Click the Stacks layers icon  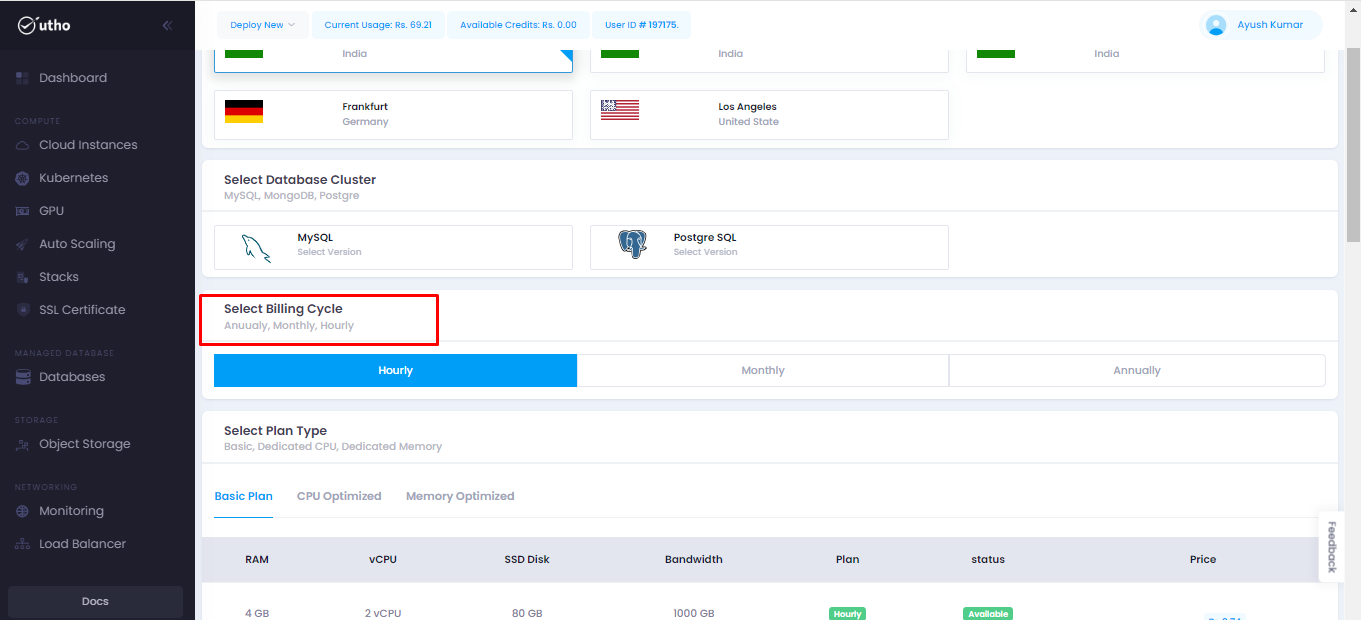(22, 277)
